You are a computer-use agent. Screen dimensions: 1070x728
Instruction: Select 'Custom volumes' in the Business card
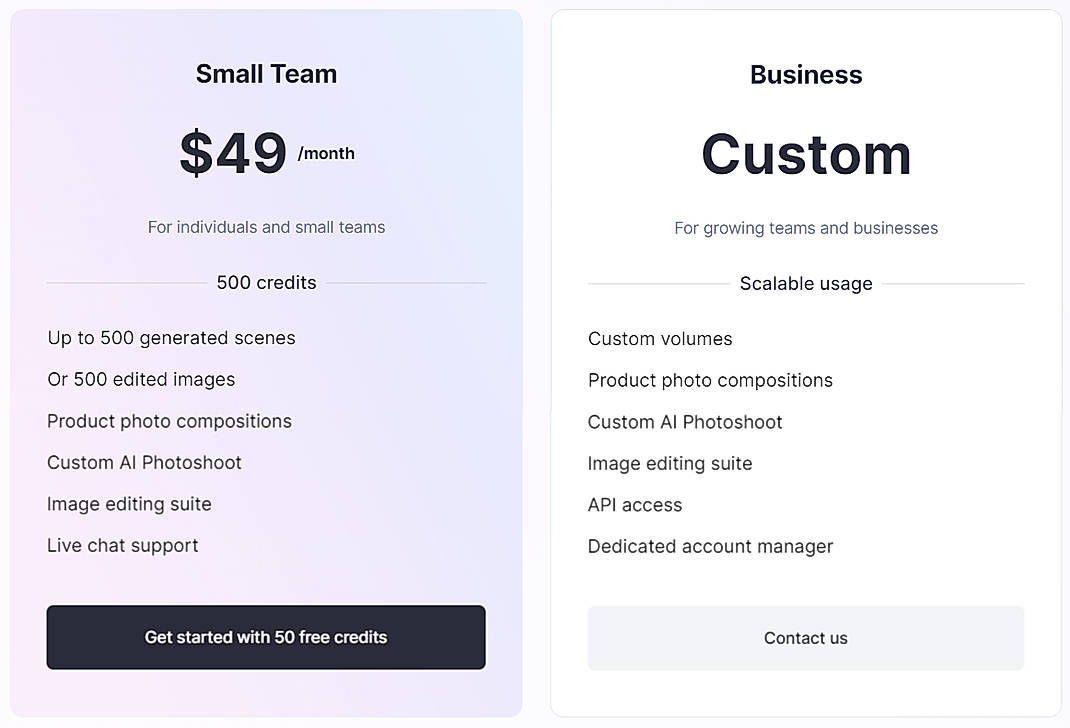660,339
